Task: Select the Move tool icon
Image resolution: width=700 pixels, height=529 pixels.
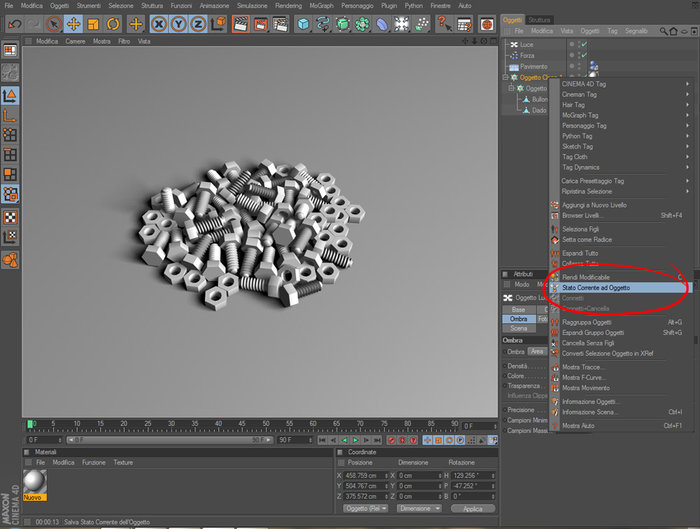Action: [x=73, y=24]
